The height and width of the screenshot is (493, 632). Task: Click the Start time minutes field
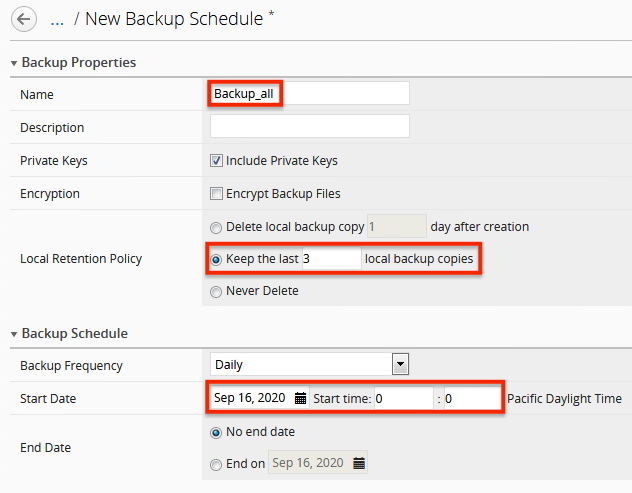[470, 398]
